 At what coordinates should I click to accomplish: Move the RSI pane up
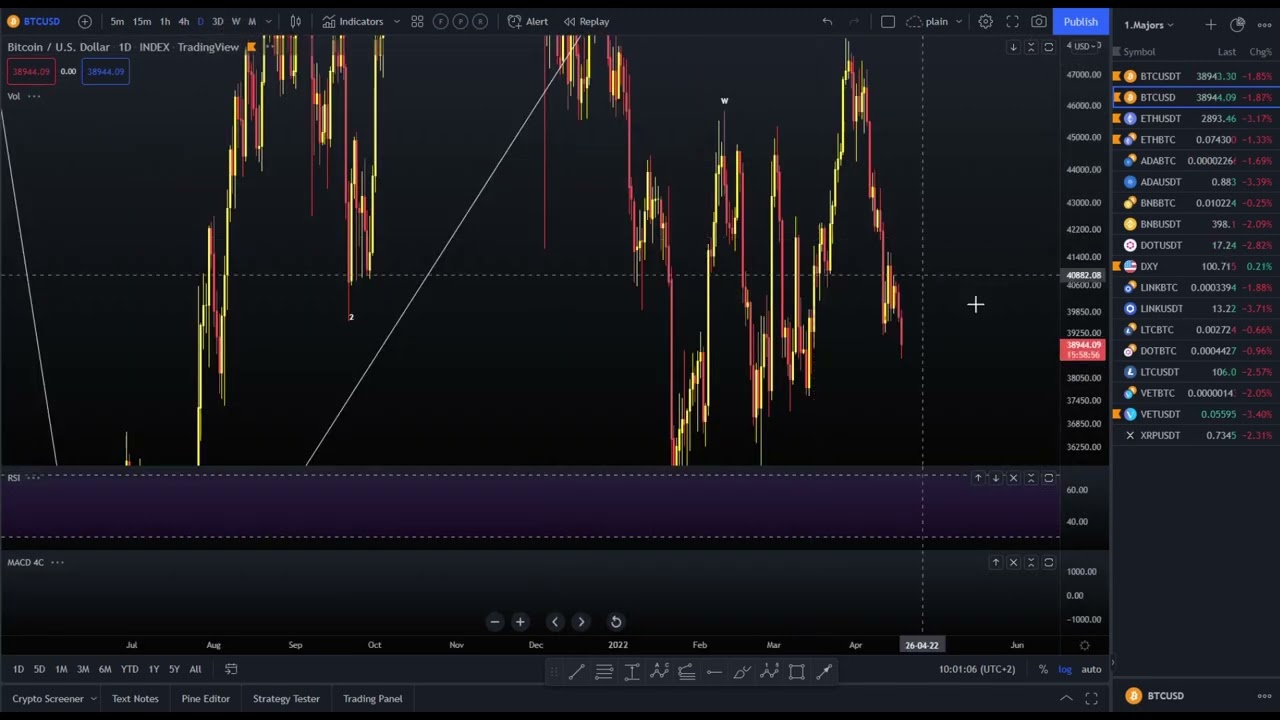click(978, 478)
